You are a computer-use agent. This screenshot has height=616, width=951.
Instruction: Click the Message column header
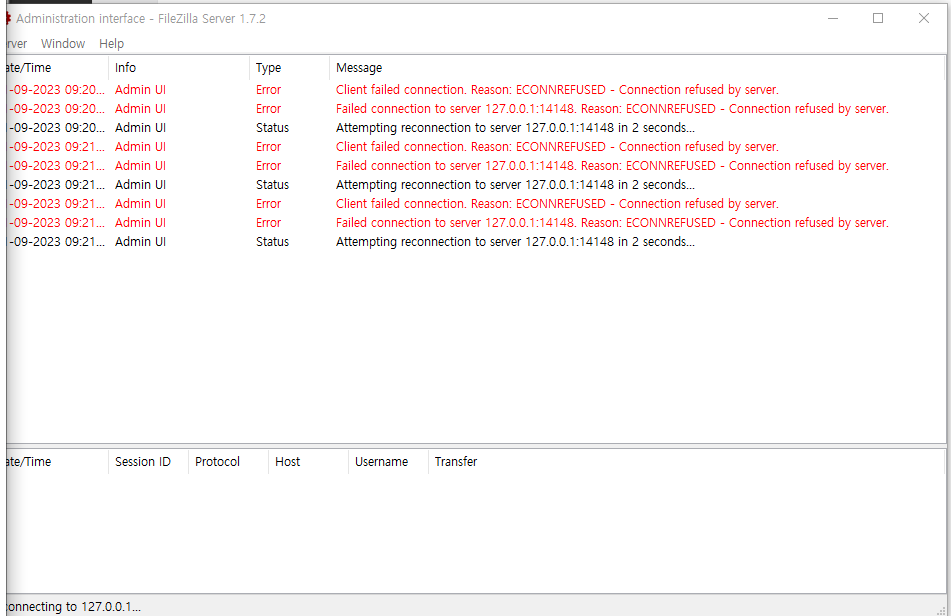click(x=636, y=68)
